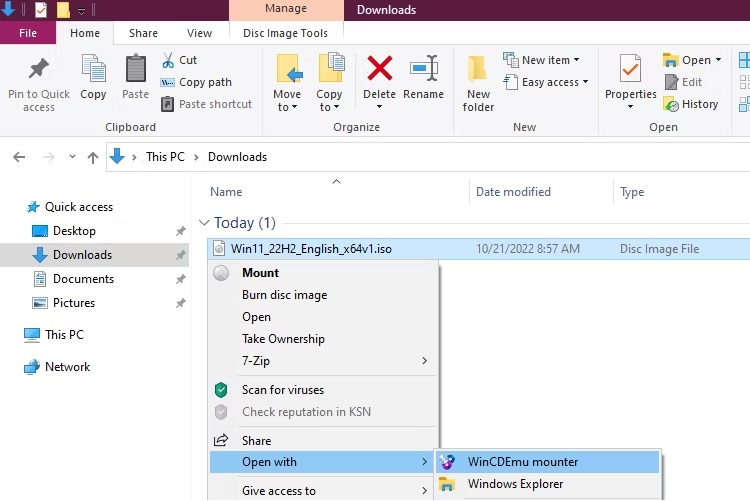Click the red Delete icon
This screenshot has width=750, height=501.
coord(380,68)
